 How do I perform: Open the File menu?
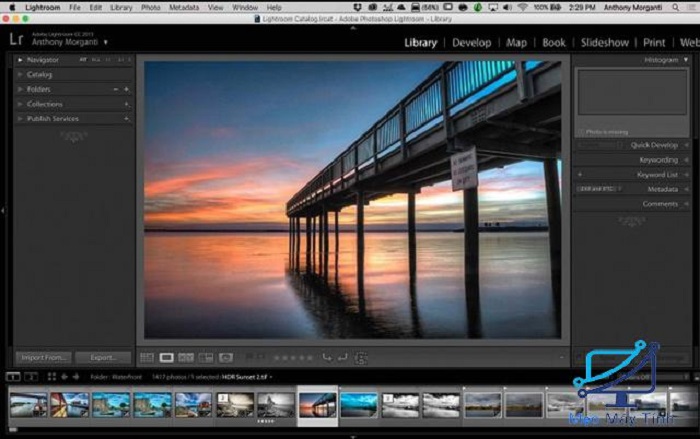pos(75,8)
